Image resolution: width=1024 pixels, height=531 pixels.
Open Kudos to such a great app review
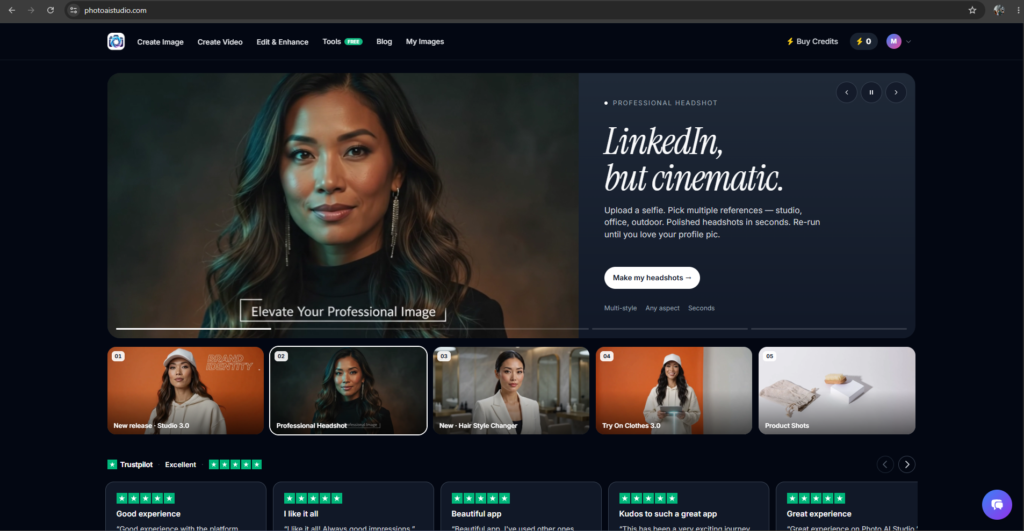coord(688,506)
